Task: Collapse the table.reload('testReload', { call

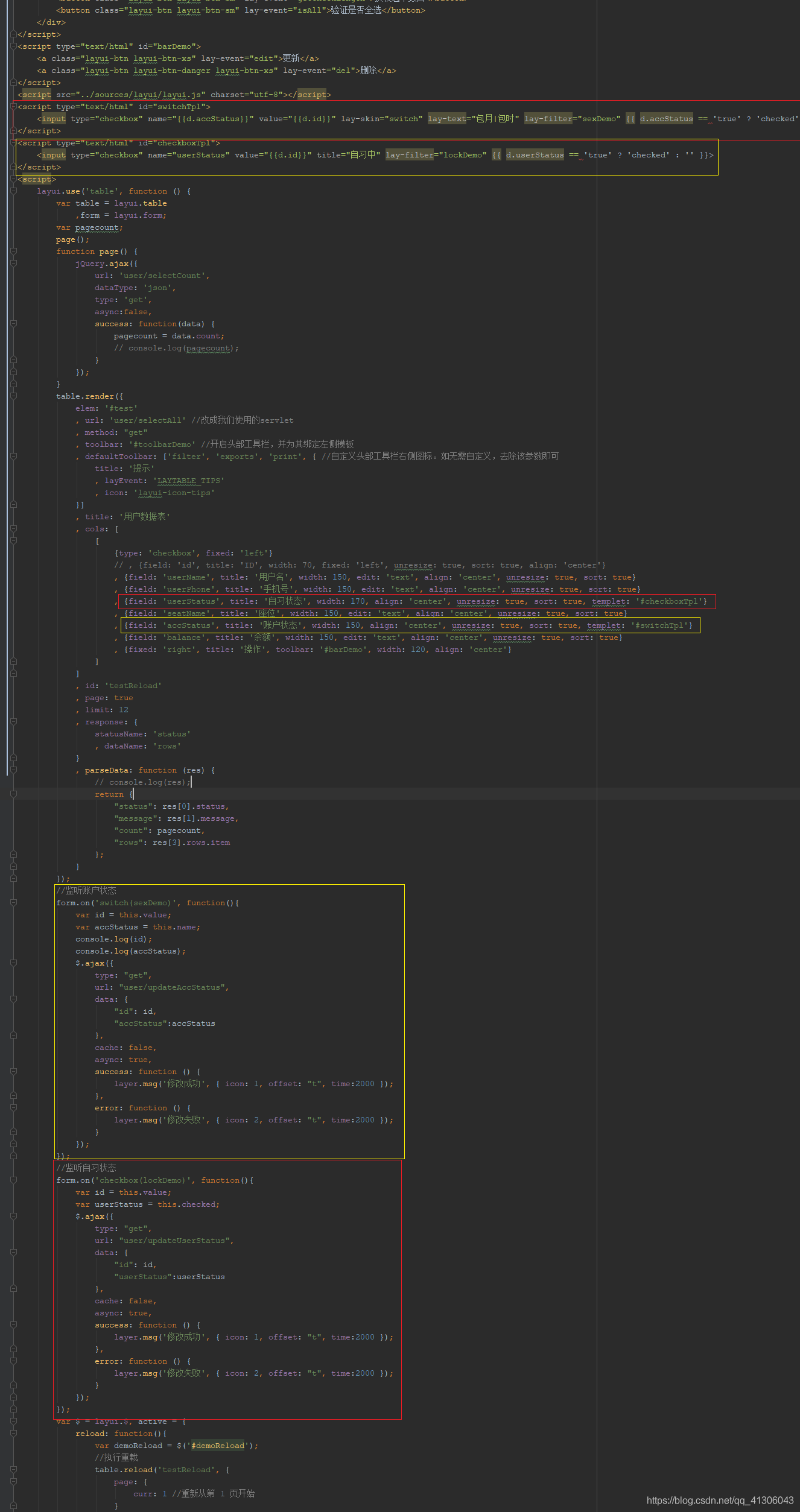Action: (13, 1470)
